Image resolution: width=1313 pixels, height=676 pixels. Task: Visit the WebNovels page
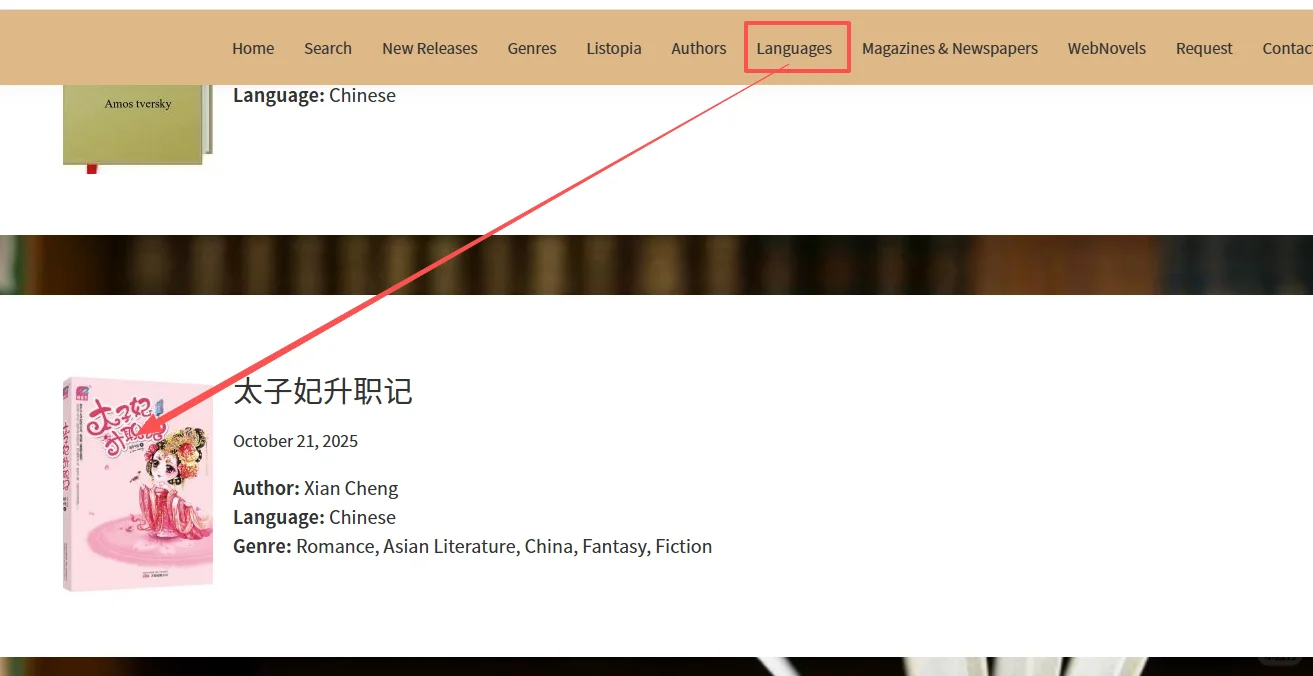point(1106,47)
